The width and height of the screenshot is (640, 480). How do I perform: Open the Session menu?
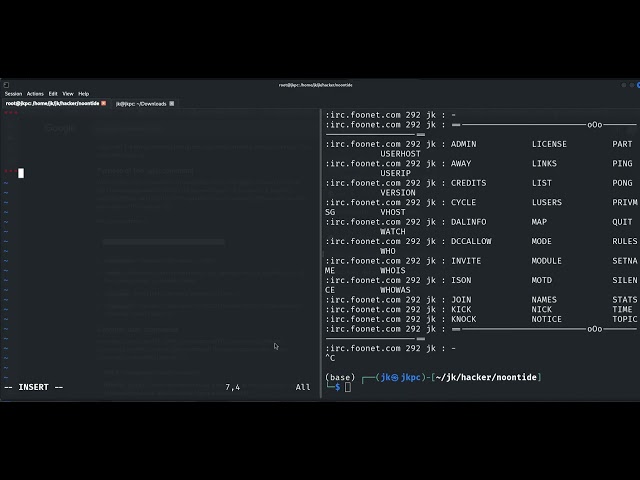point(13,93)
